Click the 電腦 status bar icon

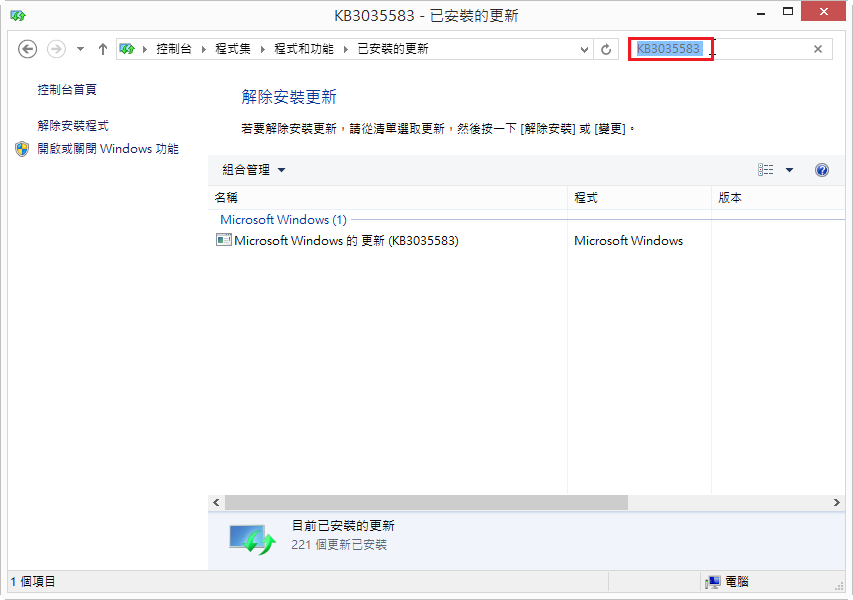tap(713, 582)
